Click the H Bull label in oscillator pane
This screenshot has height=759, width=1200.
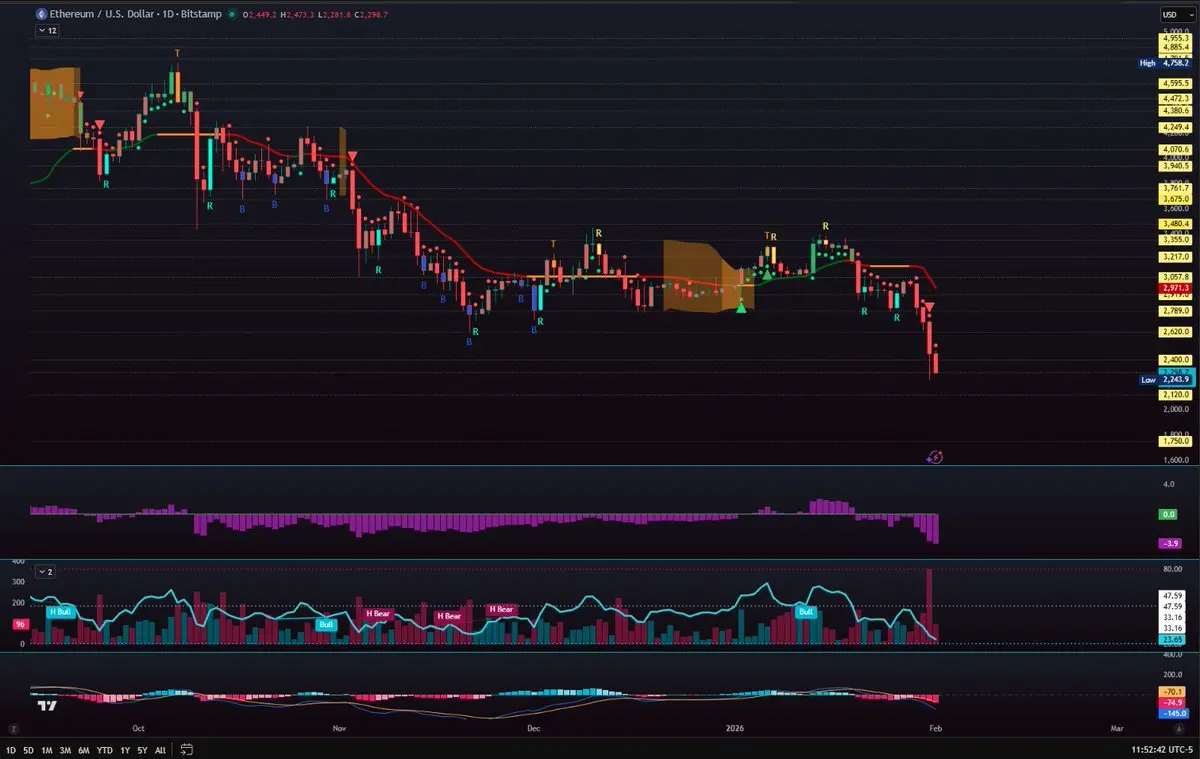click(x=60, y=611)
